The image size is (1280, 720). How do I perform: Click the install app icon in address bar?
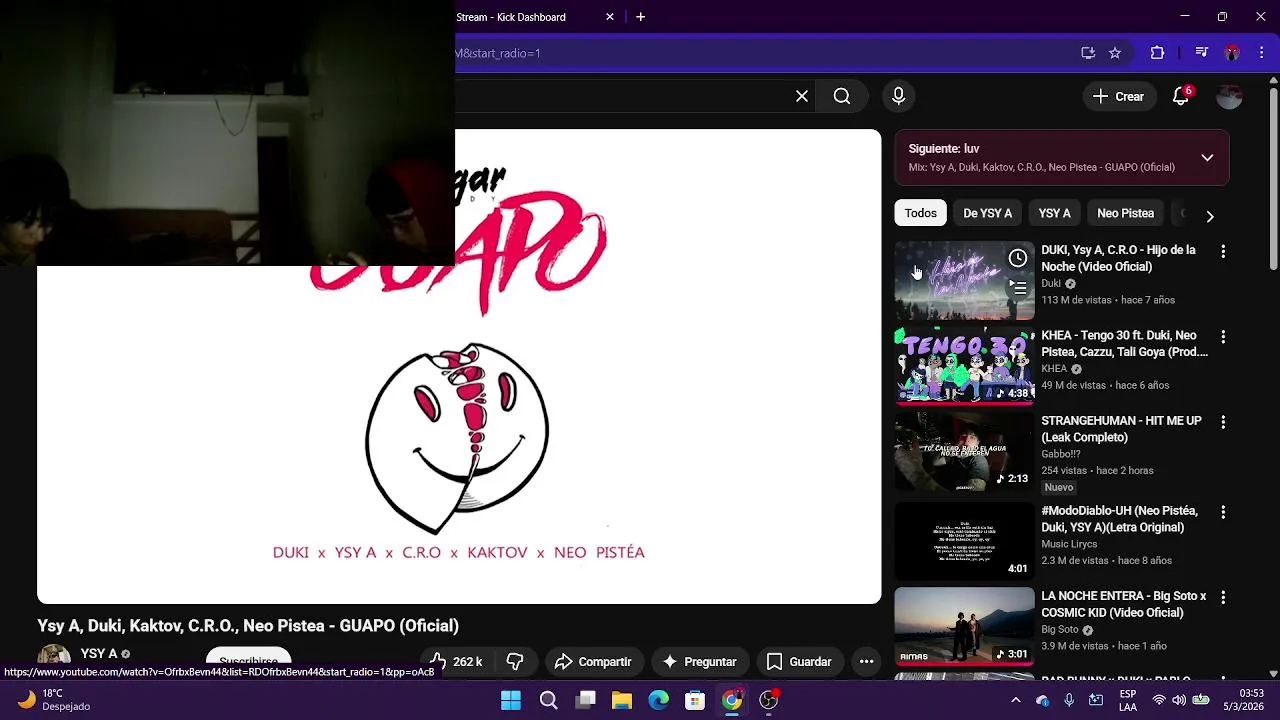(x=1088, y=53)
